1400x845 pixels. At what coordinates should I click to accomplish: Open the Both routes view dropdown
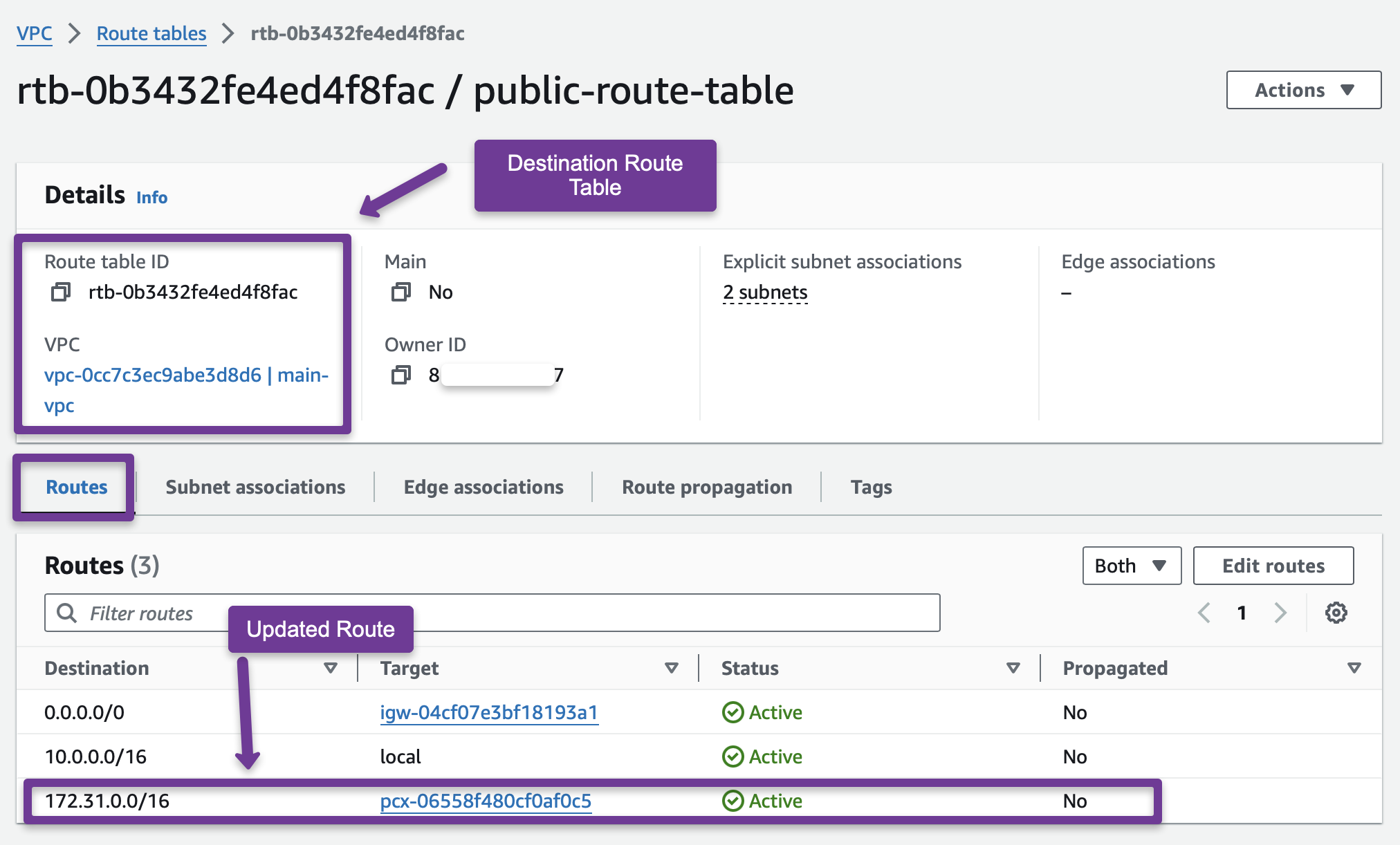pos(1130,565)
